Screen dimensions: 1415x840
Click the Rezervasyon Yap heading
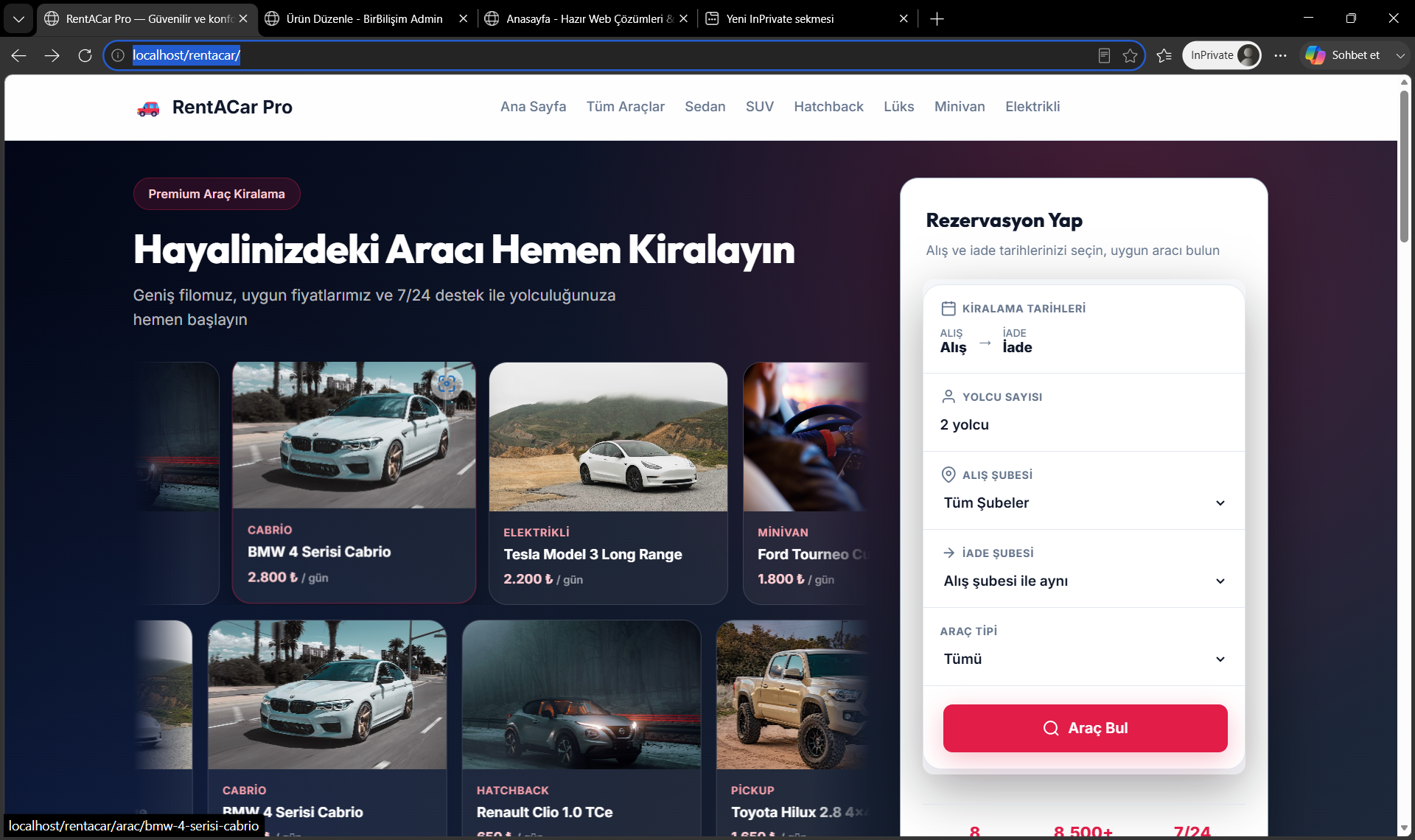(x=1004, y=220)
